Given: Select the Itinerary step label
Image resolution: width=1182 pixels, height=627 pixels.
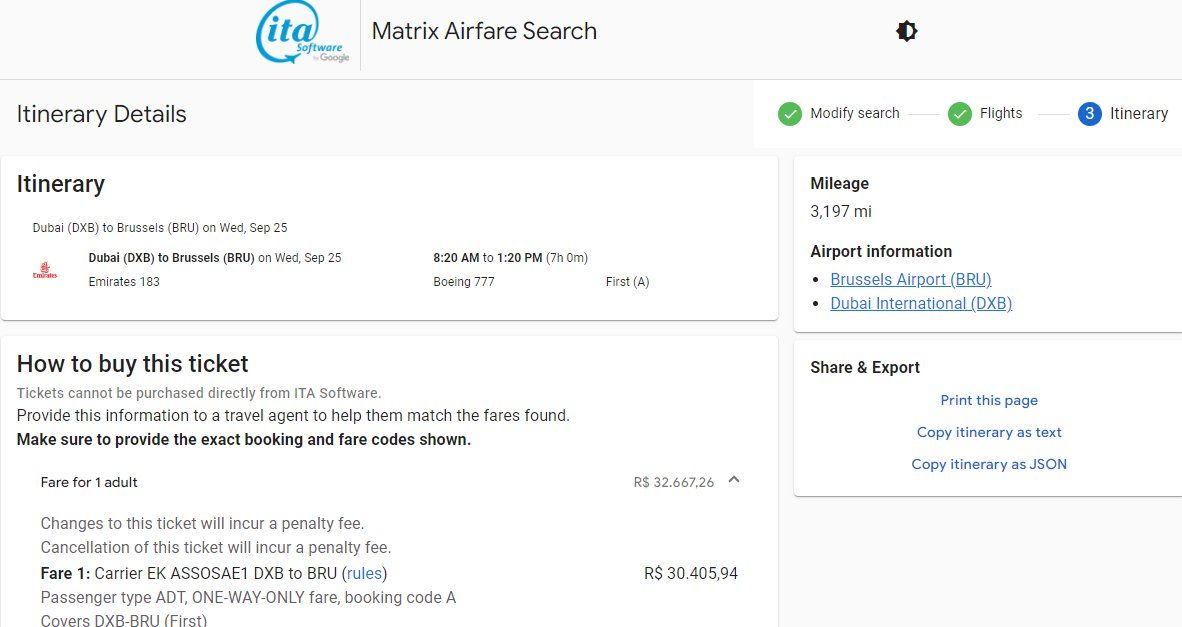Looking at the screenshot, I should point(1139,113).
